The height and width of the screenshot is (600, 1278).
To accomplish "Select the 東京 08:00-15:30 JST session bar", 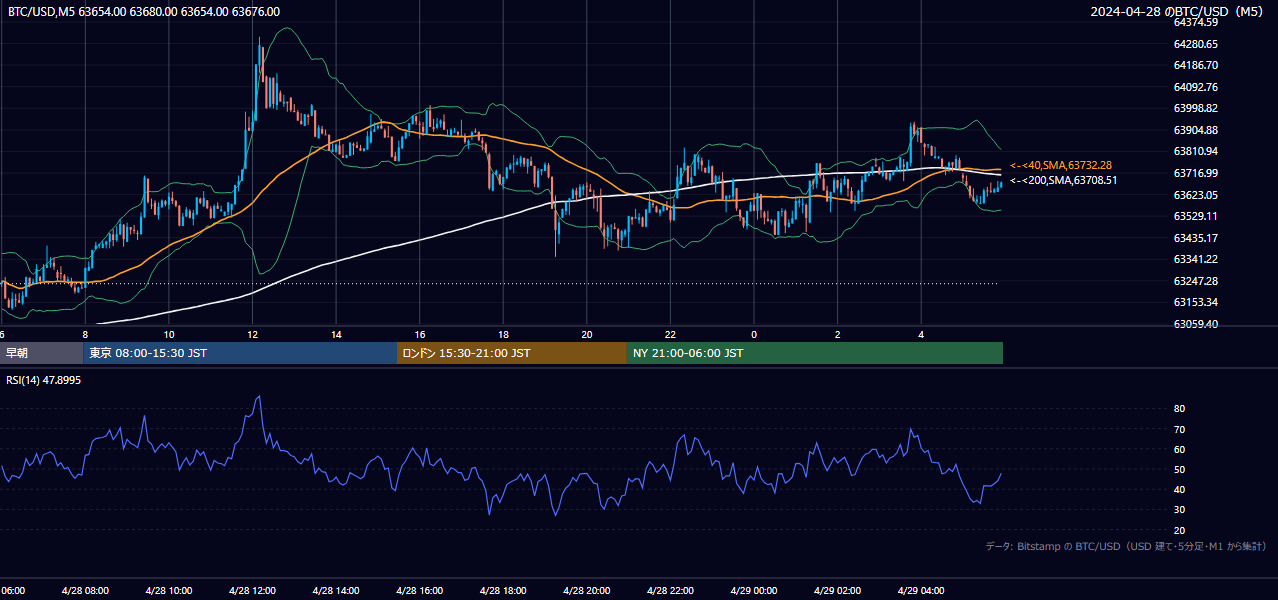I will click(x=240, y=353).
